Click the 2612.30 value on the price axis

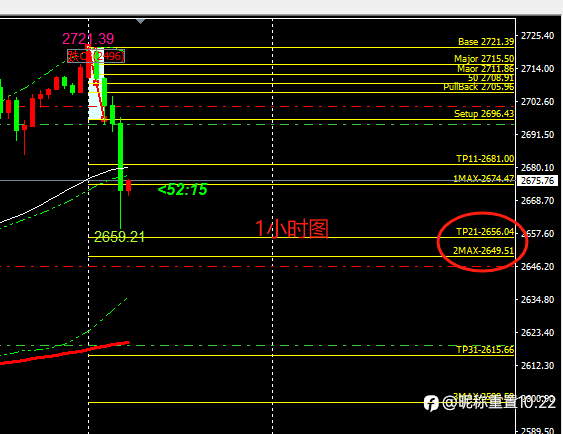tap(537, 366)
